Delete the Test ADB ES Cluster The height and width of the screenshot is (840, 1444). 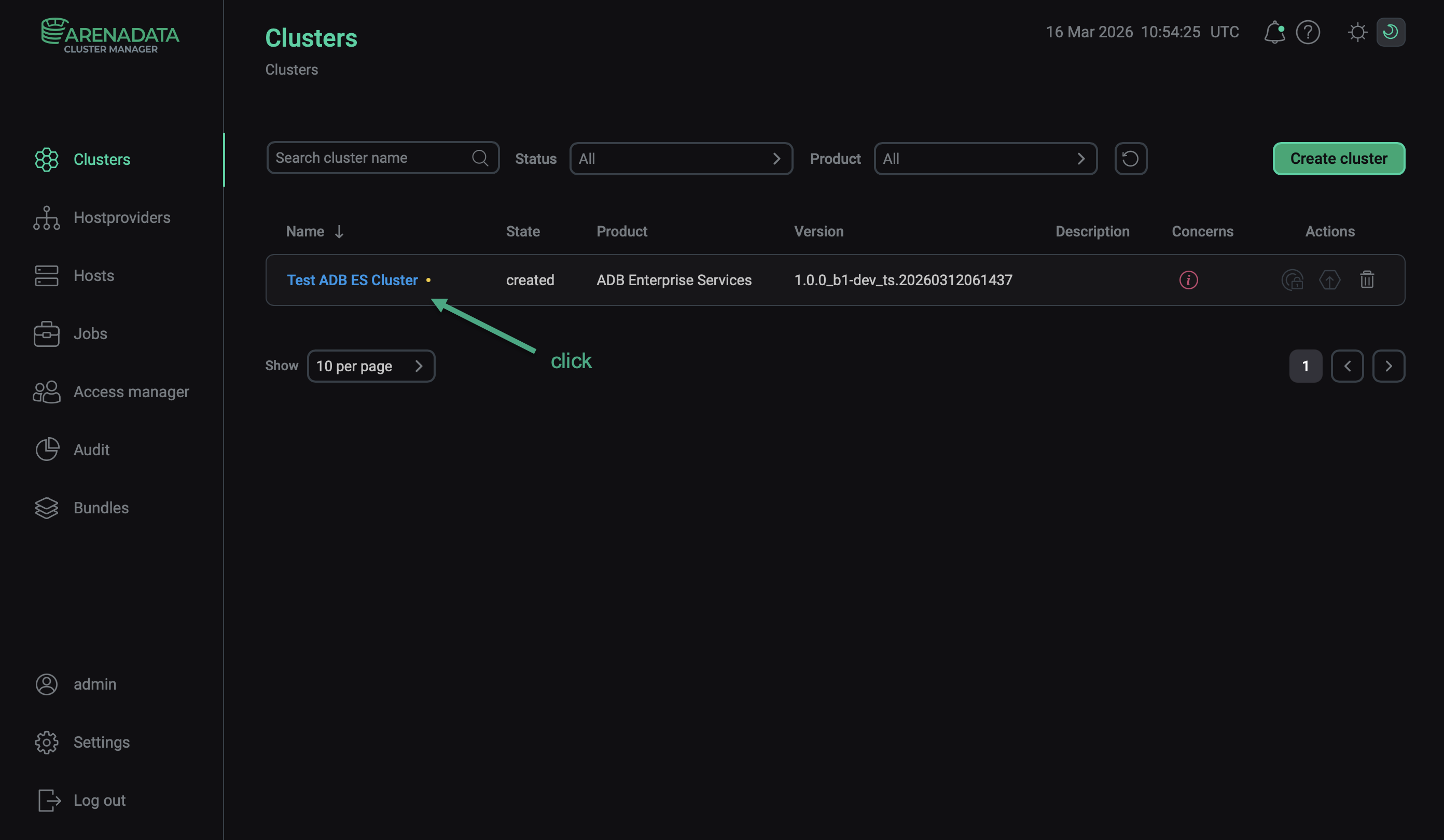click(x=1367, y=280)
